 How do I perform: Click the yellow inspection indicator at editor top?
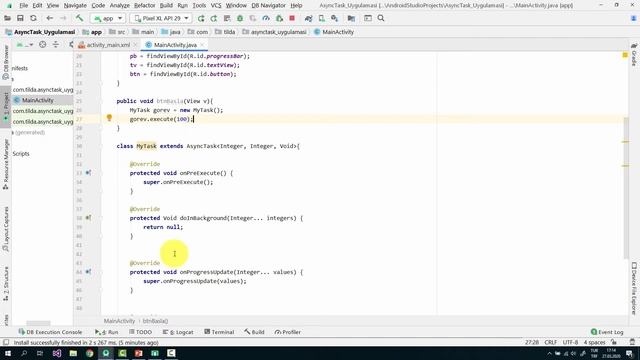625,55
